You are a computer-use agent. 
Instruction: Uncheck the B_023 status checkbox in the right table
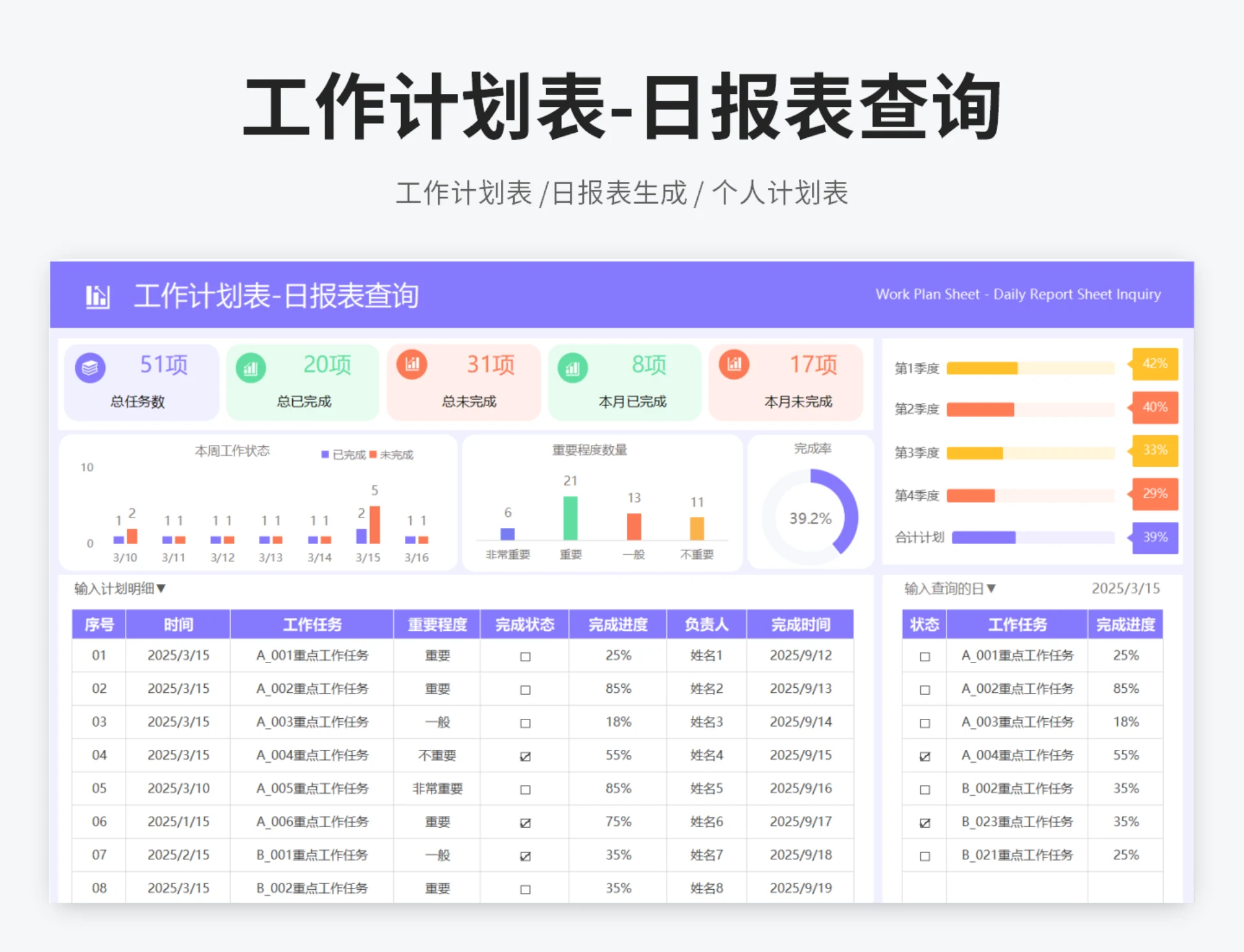923,822
